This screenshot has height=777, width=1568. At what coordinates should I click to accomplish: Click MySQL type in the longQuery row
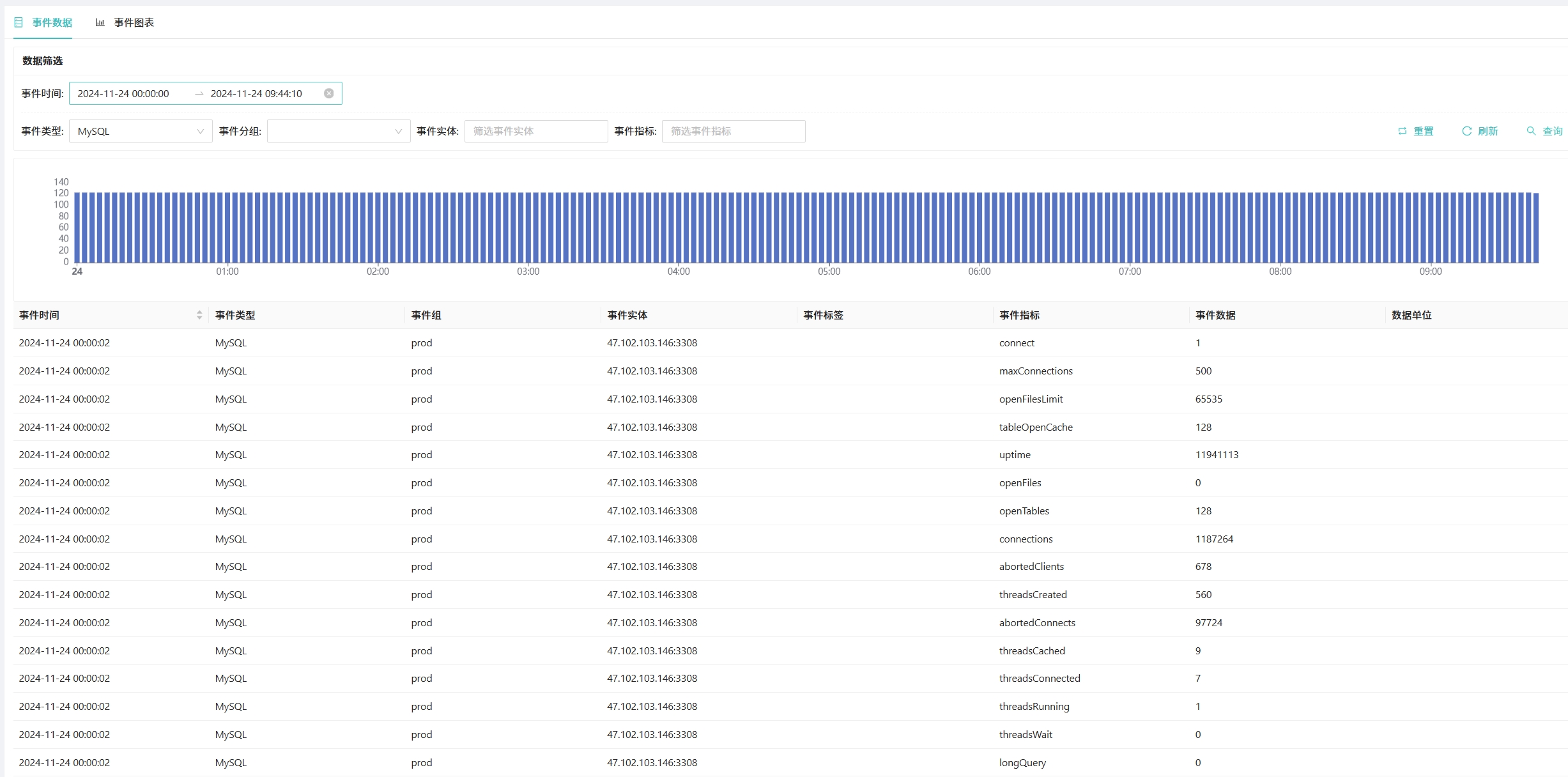click(x=231, y=763)
